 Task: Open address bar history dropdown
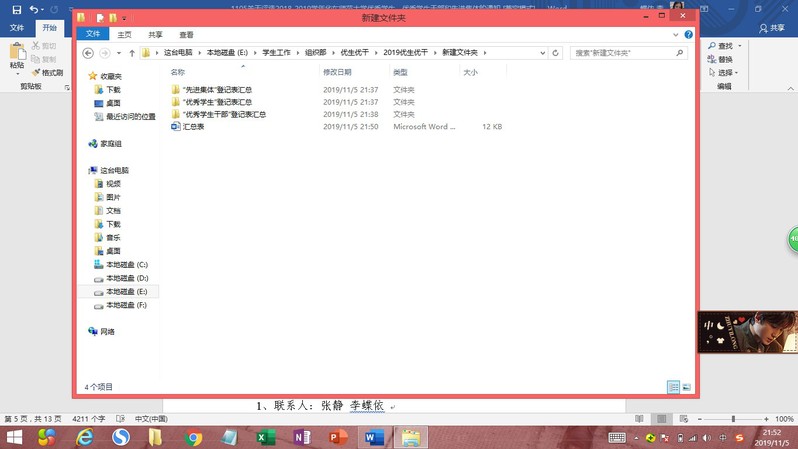(x=542, y=53)
